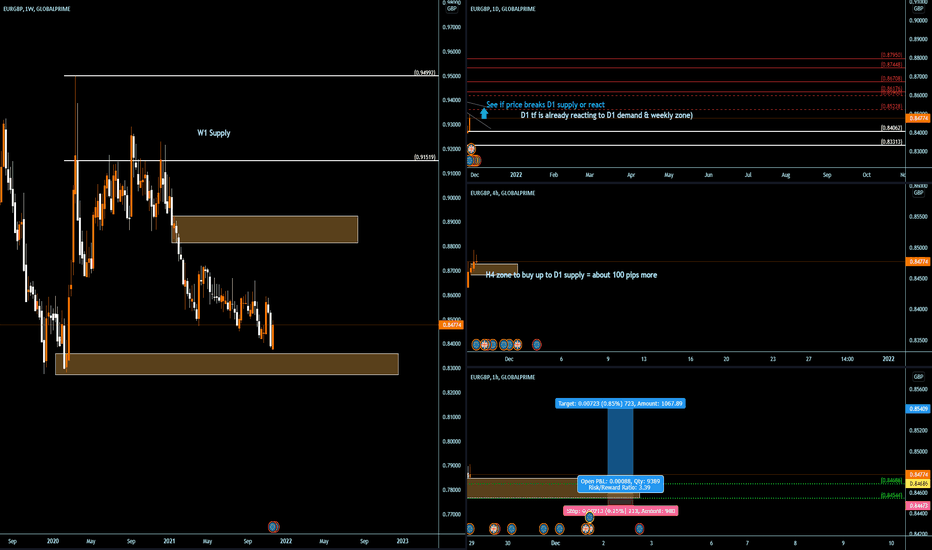
Task: Select the 'D1 tf is already reacting' annotation
Action: tap(606, 115)
